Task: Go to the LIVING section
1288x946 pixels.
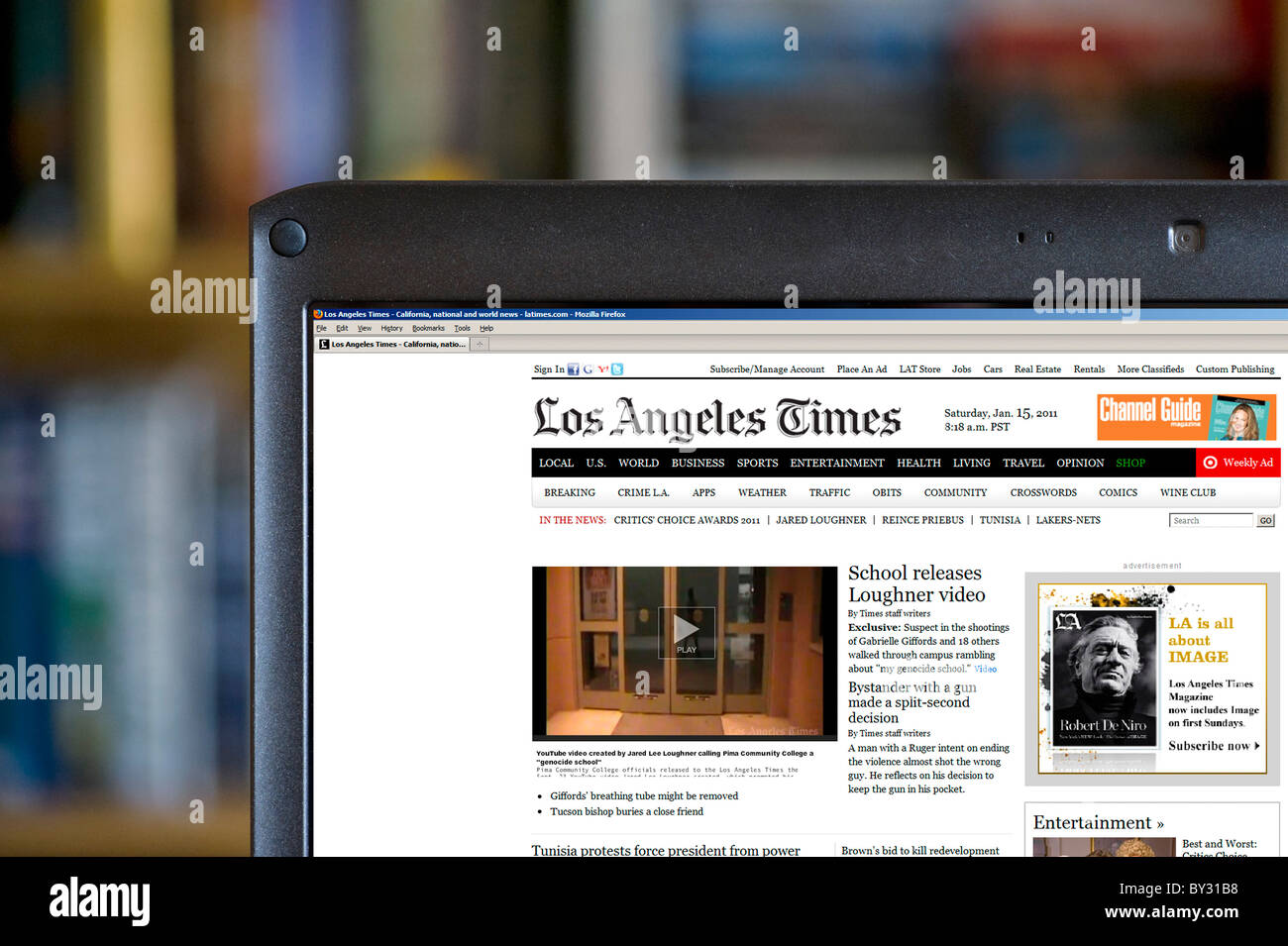Action: click(971, 463)
